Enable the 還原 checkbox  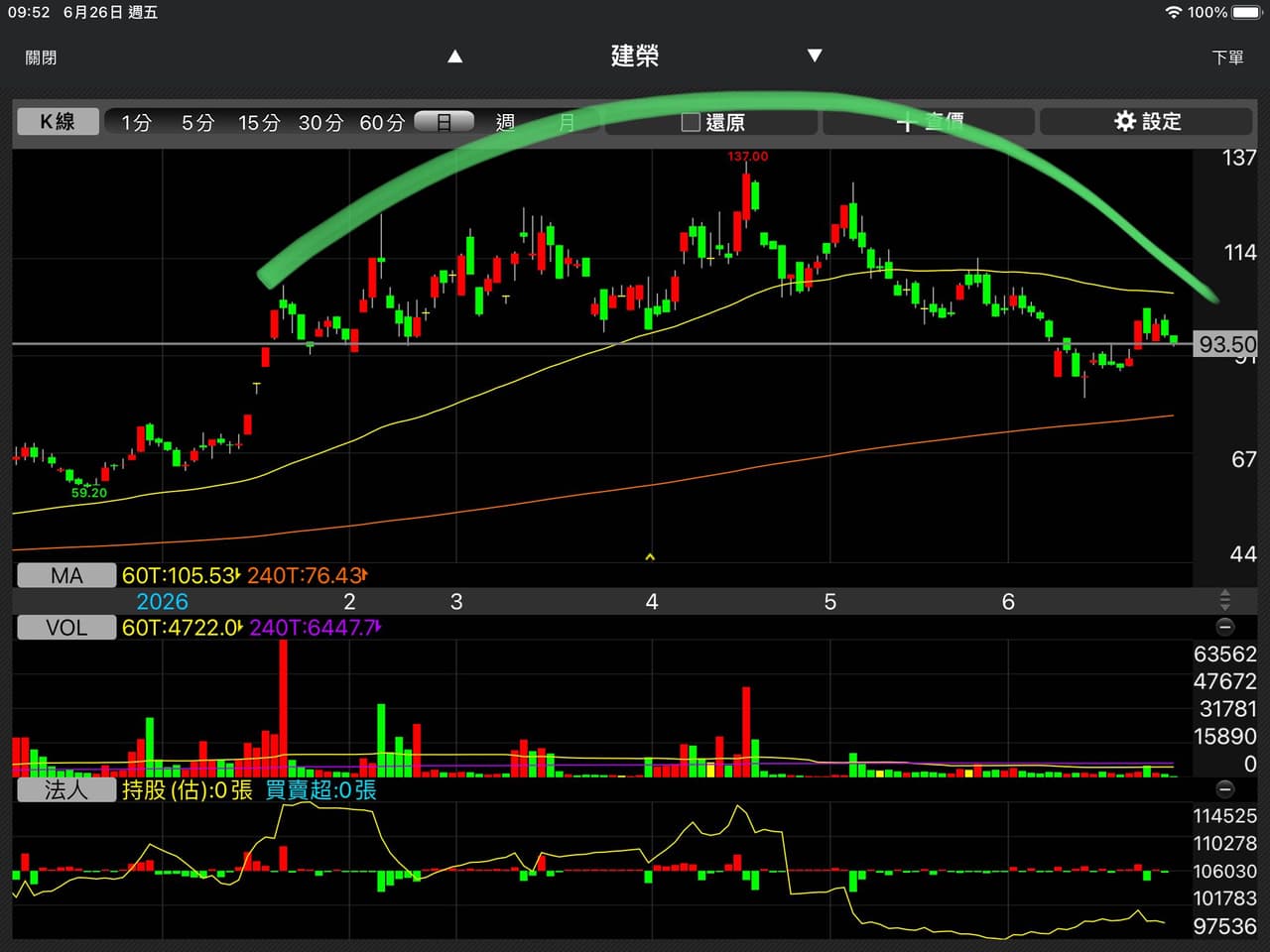(x=691, y=122)
